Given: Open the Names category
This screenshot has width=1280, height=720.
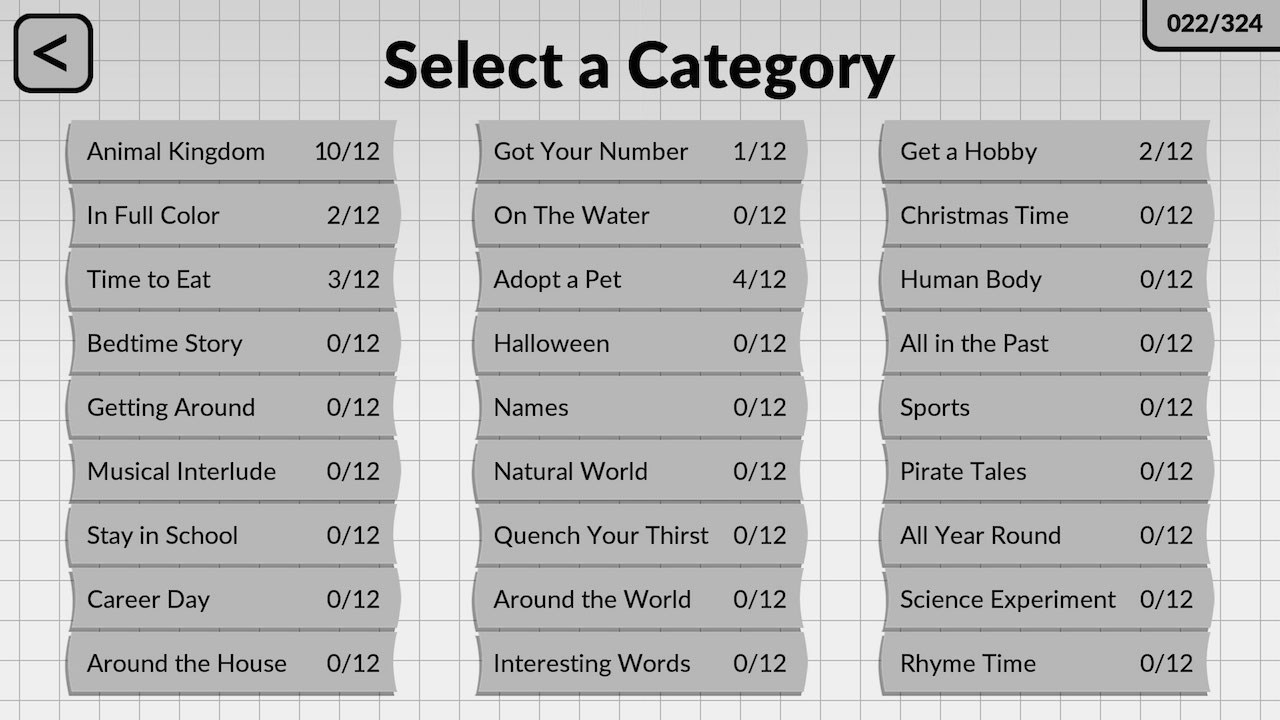Looking at the screenshot, I should click(x=640, y=408).
